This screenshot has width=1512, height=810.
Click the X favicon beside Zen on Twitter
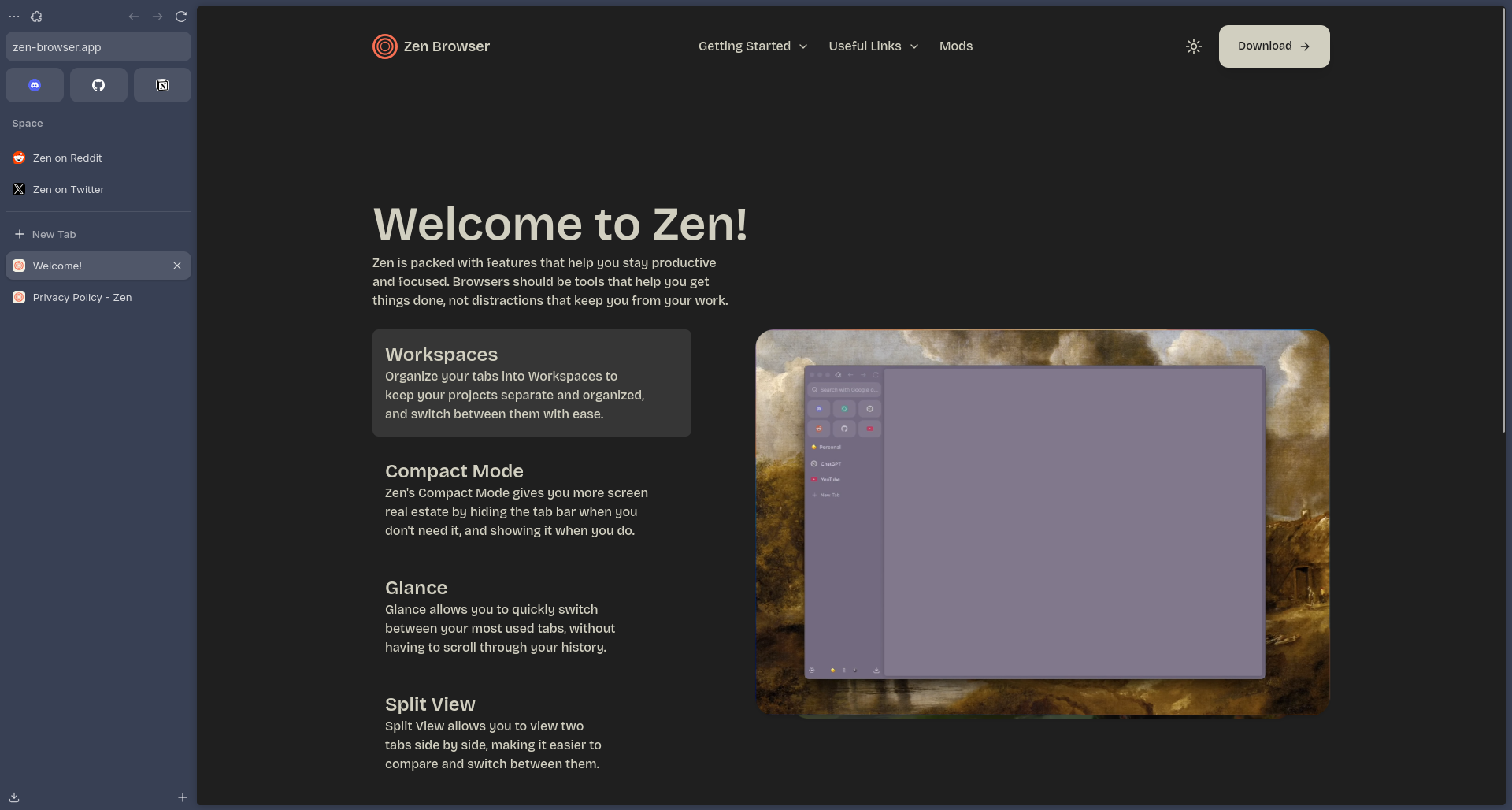tap(19, 189)
